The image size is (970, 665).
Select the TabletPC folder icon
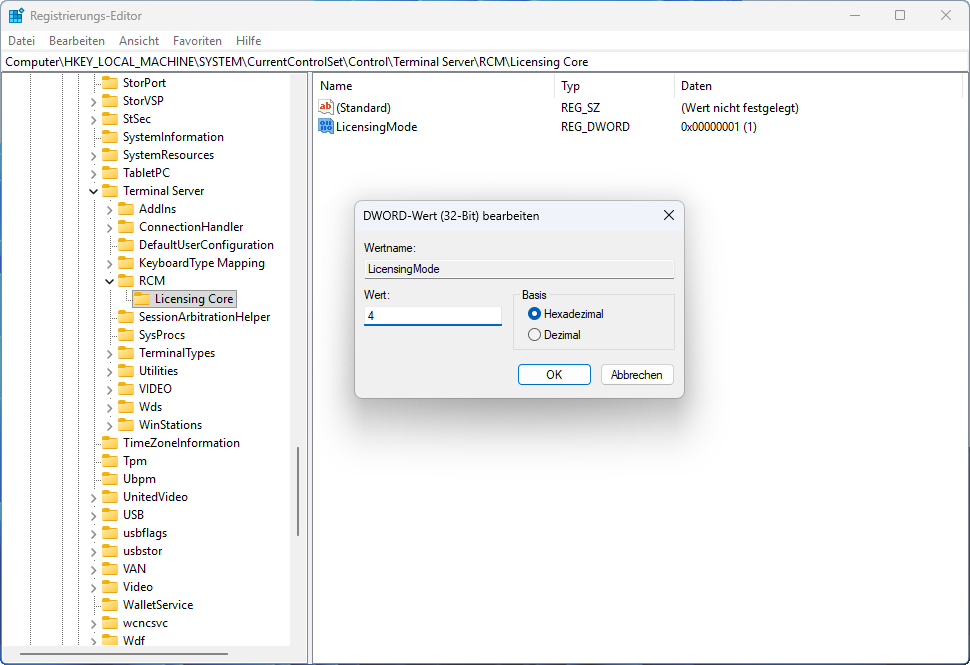tap(110, 173)
